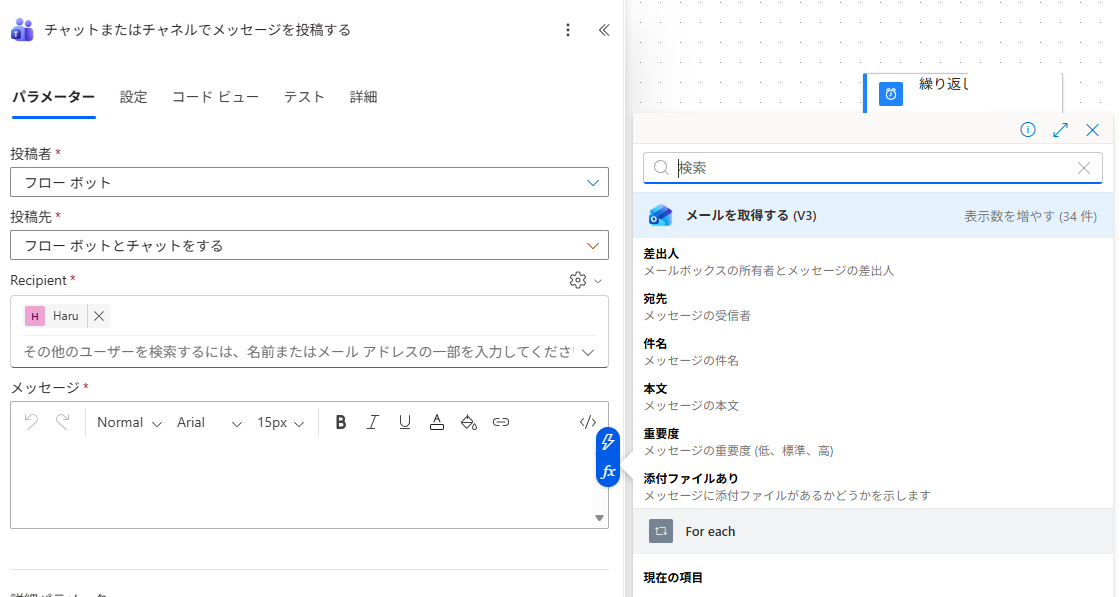Switch to the パラメーター tab
This screenshot has width=1120, height=597.
click(x=54, y=97)
